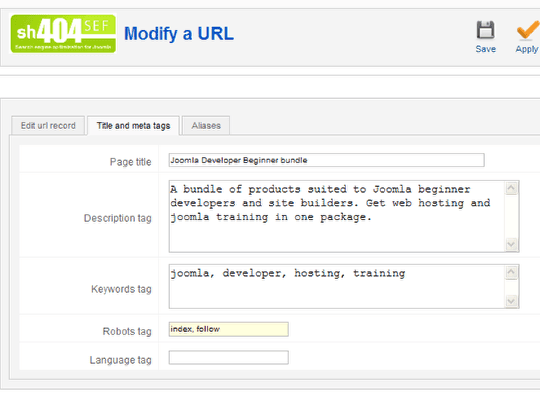Click the Keywords tag label
540x410 pixels.
pyautogui.click(x=121, y=289)
